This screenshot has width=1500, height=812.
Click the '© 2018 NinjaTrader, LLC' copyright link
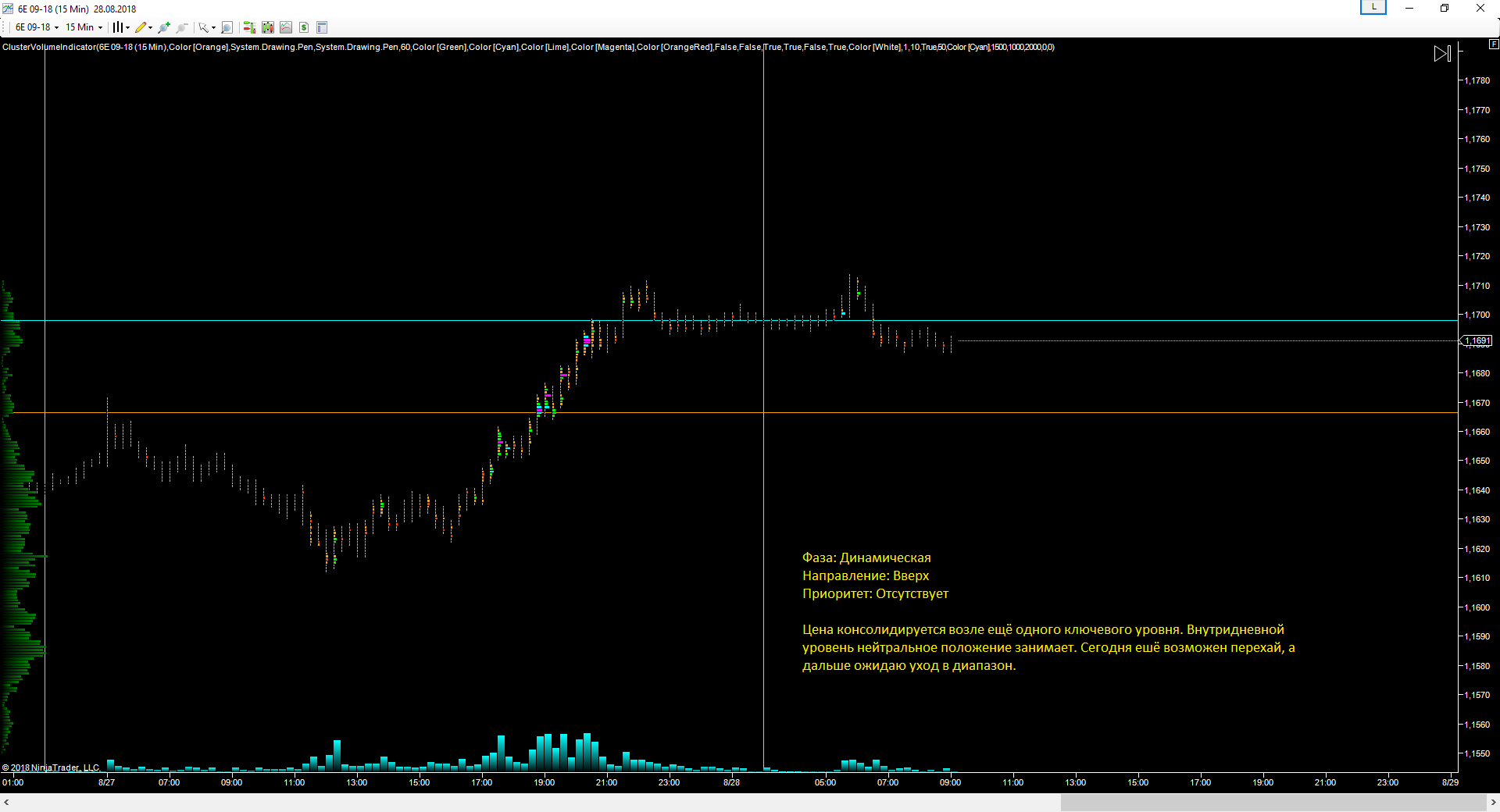tap(51, 767)
